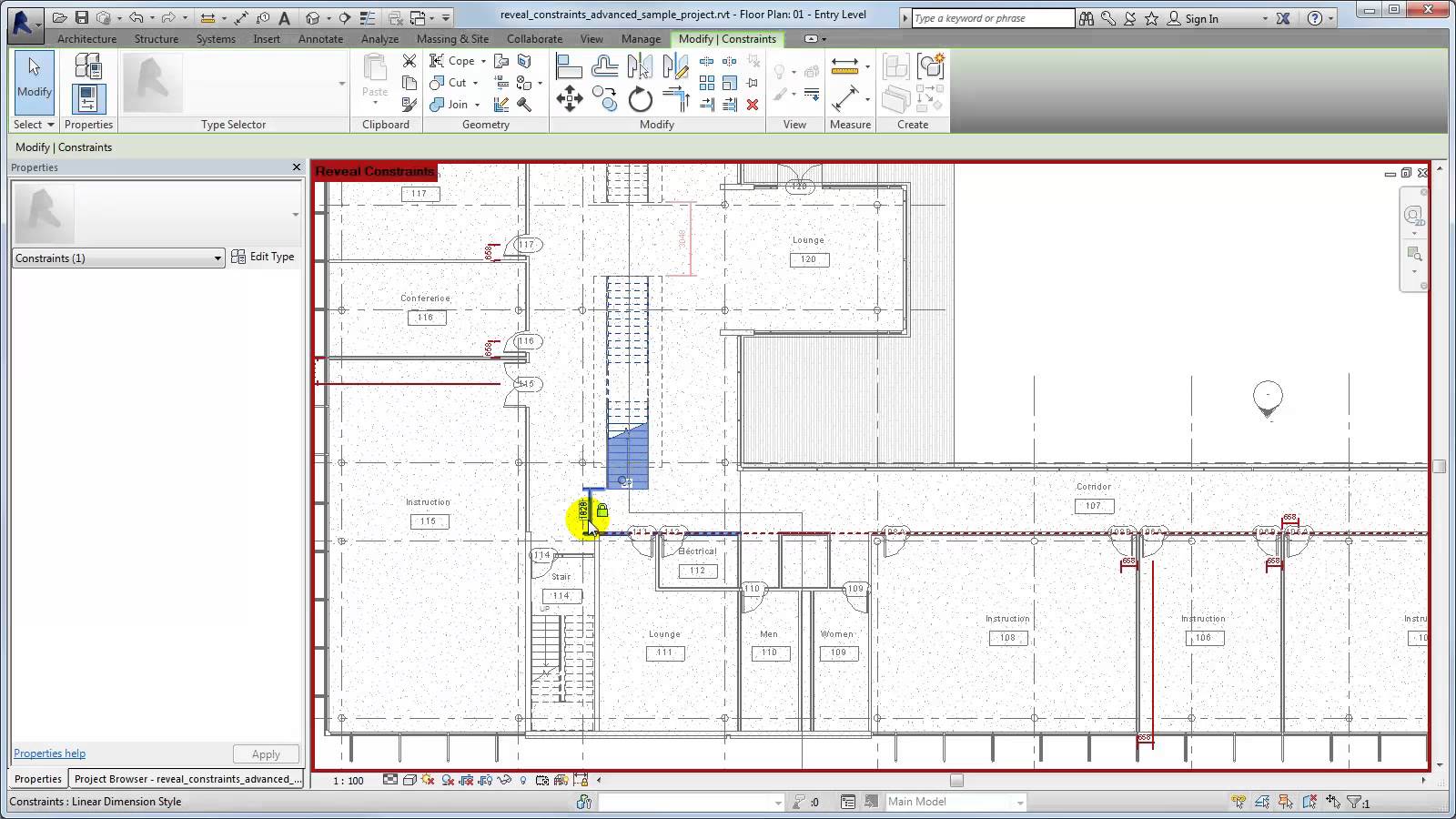Select the Rotate tool
The width and height of the screenshot is (1456, 819).
[640, 99]
